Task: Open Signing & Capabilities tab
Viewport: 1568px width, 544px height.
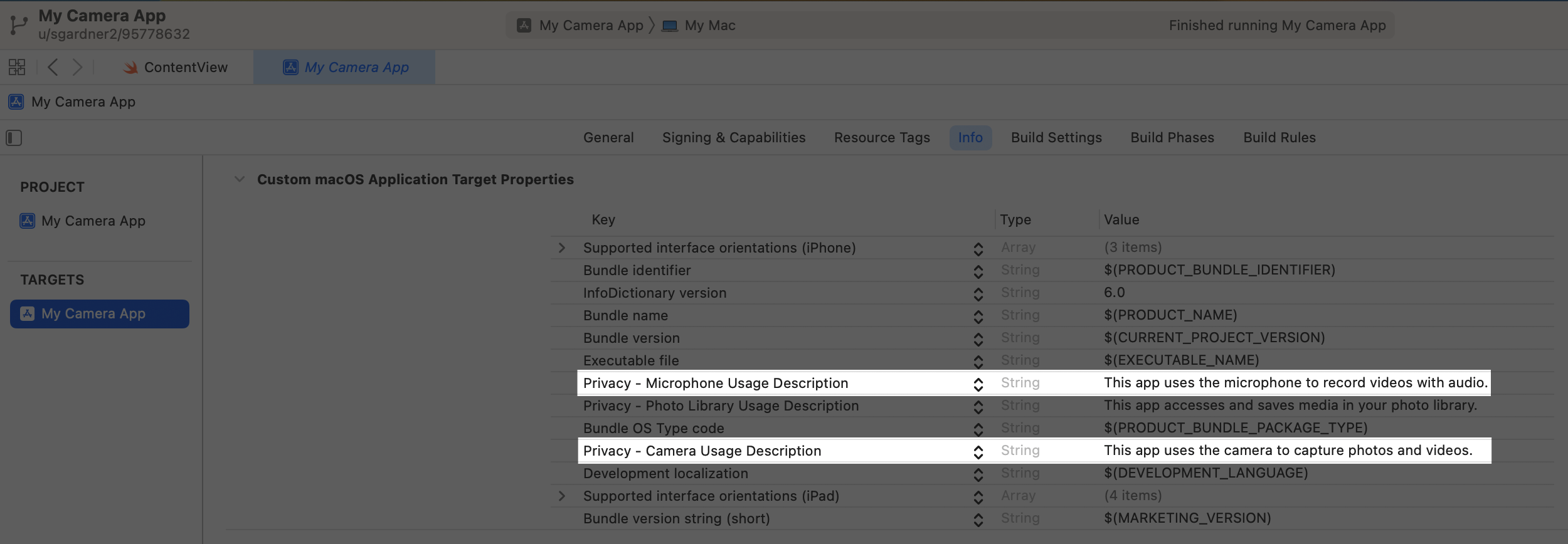Action: pyautogui.click(x=734, y=138)
